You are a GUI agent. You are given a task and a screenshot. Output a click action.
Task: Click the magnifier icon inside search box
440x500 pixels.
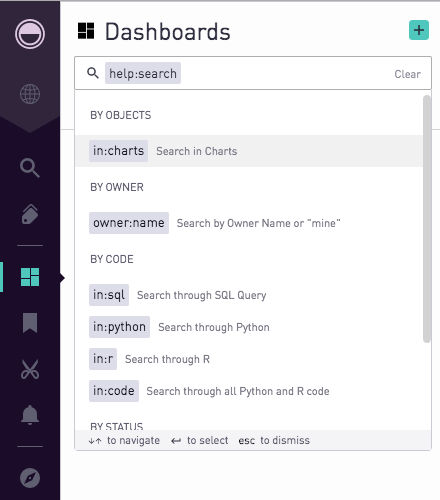pyautogui.click(x=93, y=73)
